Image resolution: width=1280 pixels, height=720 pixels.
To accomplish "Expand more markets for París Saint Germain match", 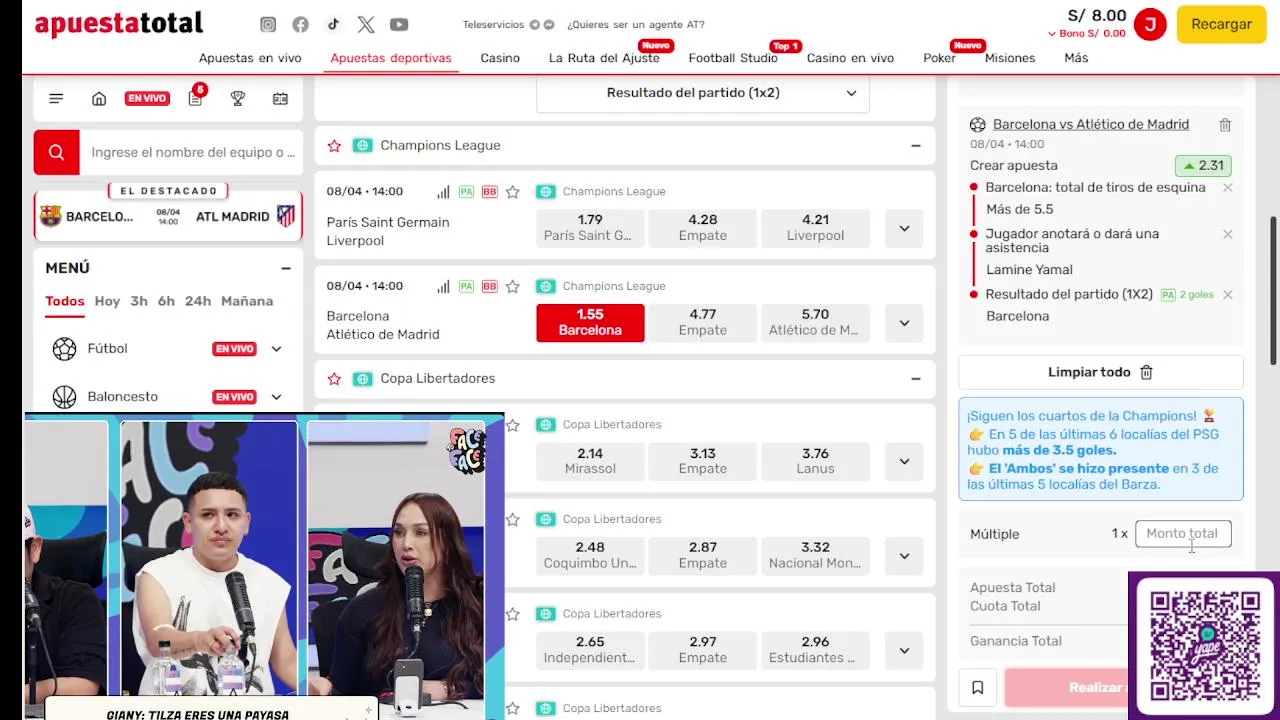I will tap(904, 228).
